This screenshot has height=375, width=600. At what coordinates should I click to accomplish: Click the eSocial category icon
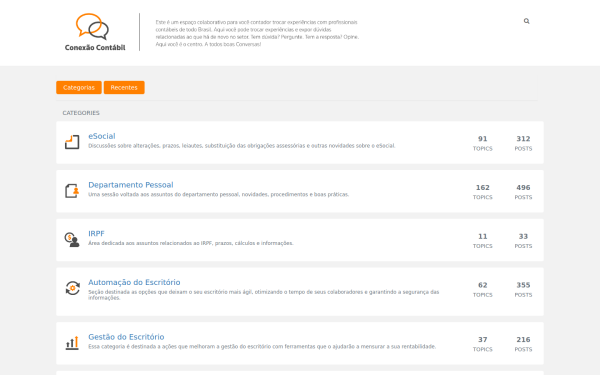[72, 142]
